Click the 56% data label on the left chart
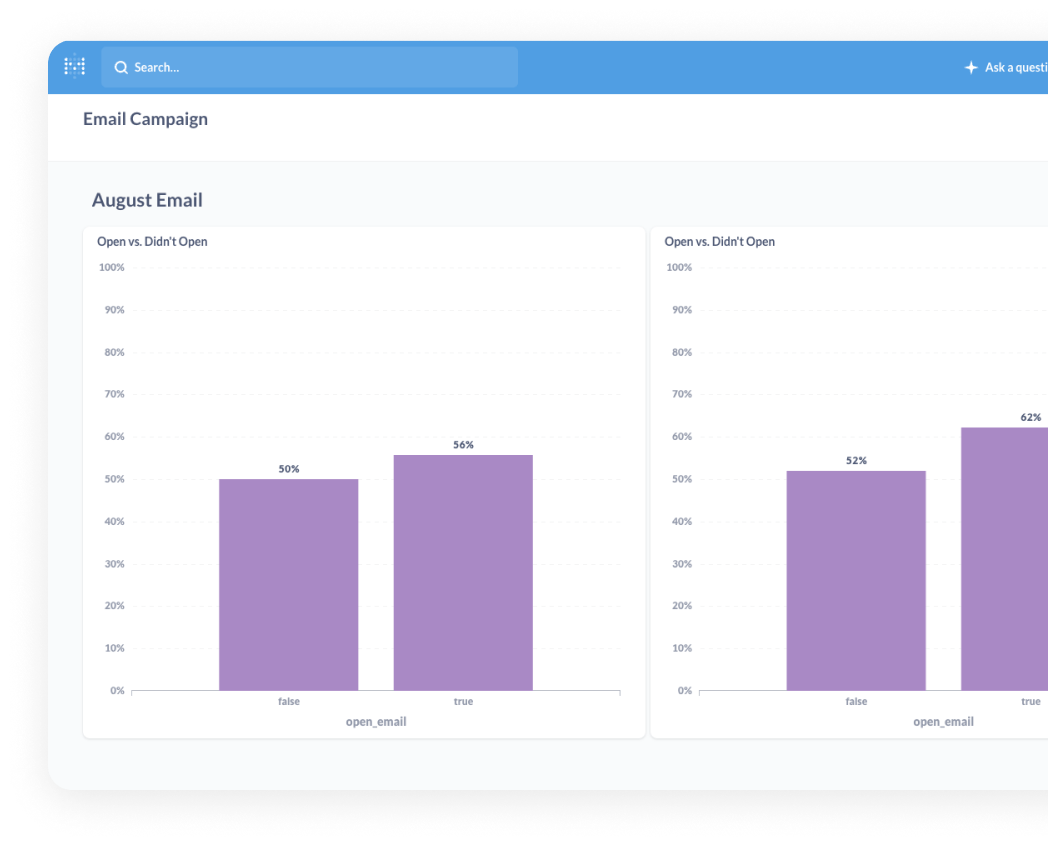This screenshot has width=1048, height=846. point(462,445)
